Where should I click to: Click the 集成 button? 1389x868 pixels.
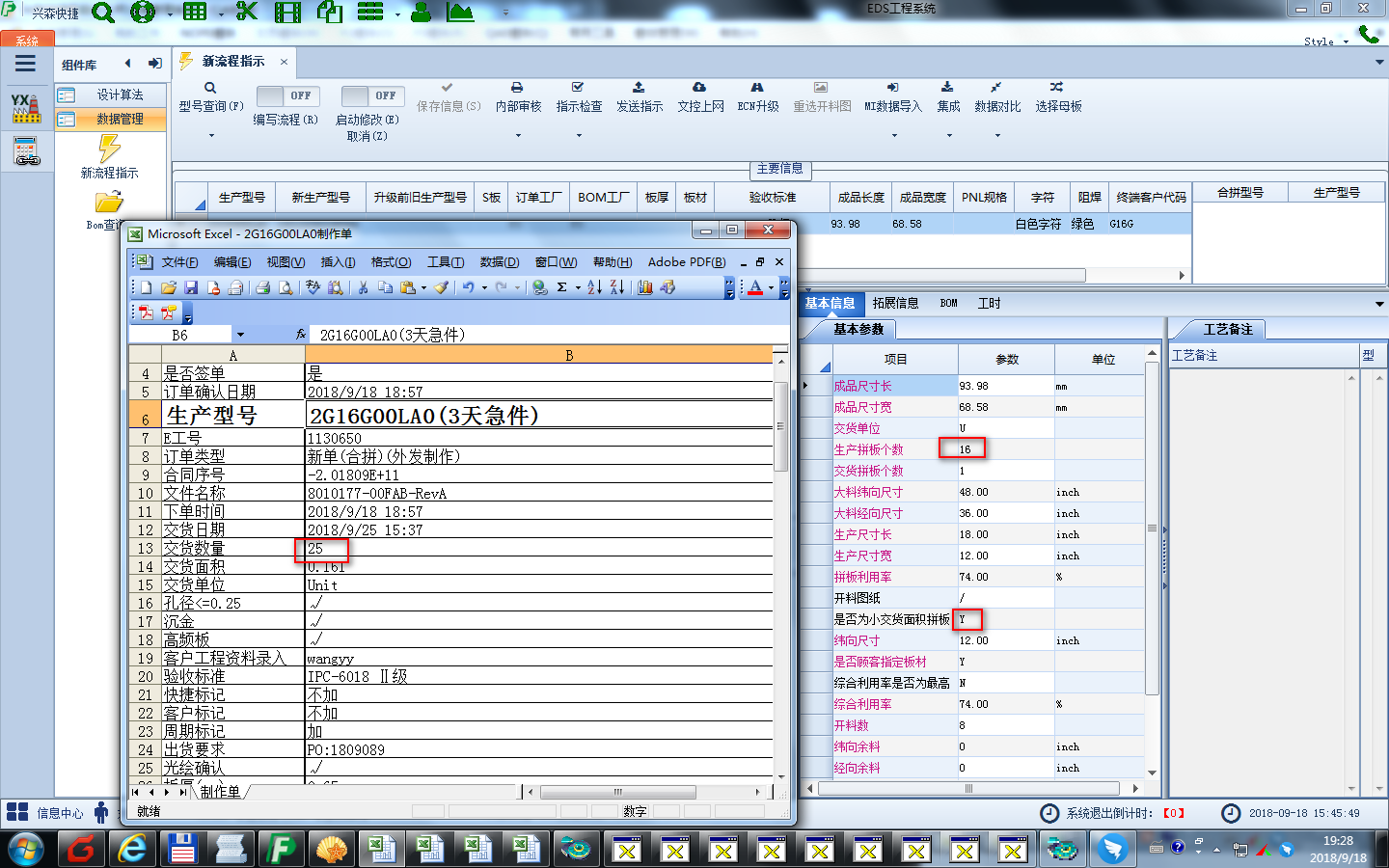point(948,96)
